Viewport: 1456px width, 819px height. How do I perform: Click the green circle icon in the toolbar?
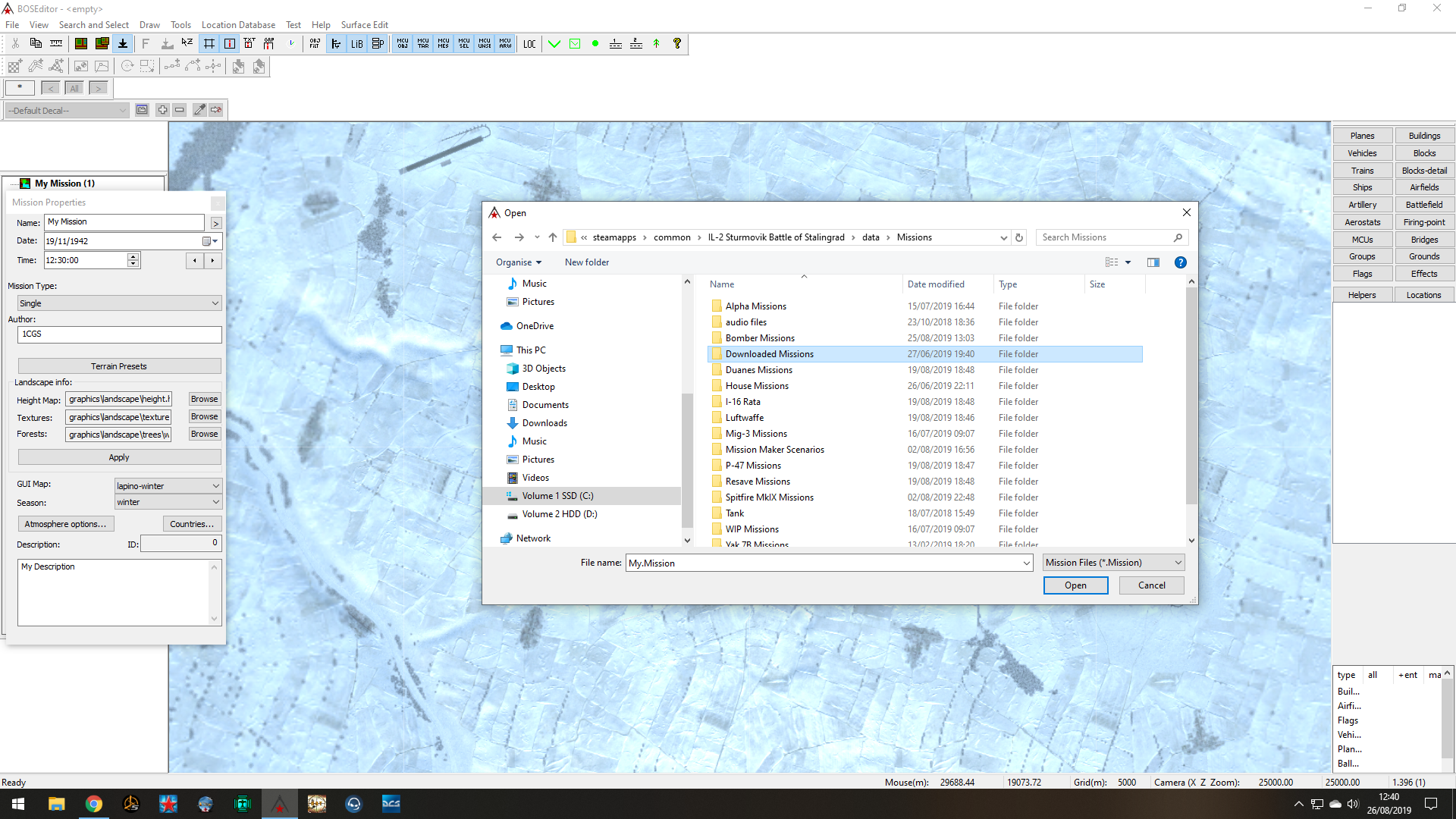595,44
